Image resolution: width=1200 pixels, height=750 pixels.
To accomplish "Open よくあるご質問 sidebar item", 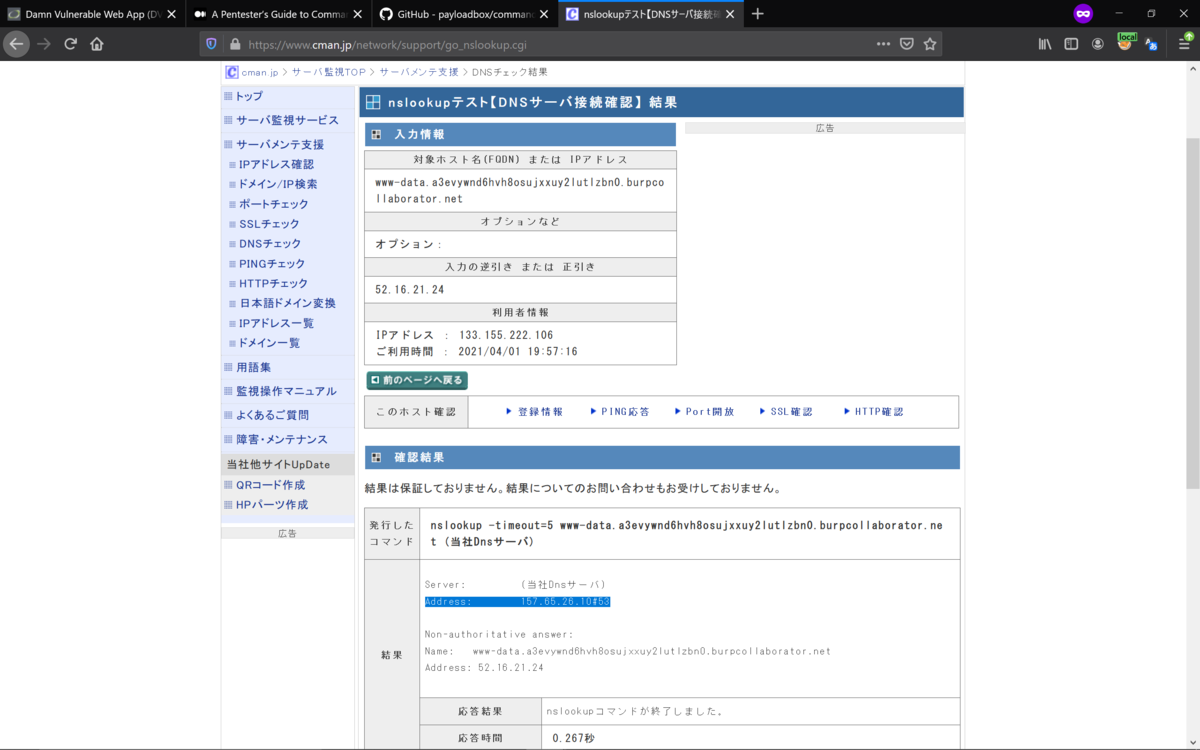I will click(271, 415).
